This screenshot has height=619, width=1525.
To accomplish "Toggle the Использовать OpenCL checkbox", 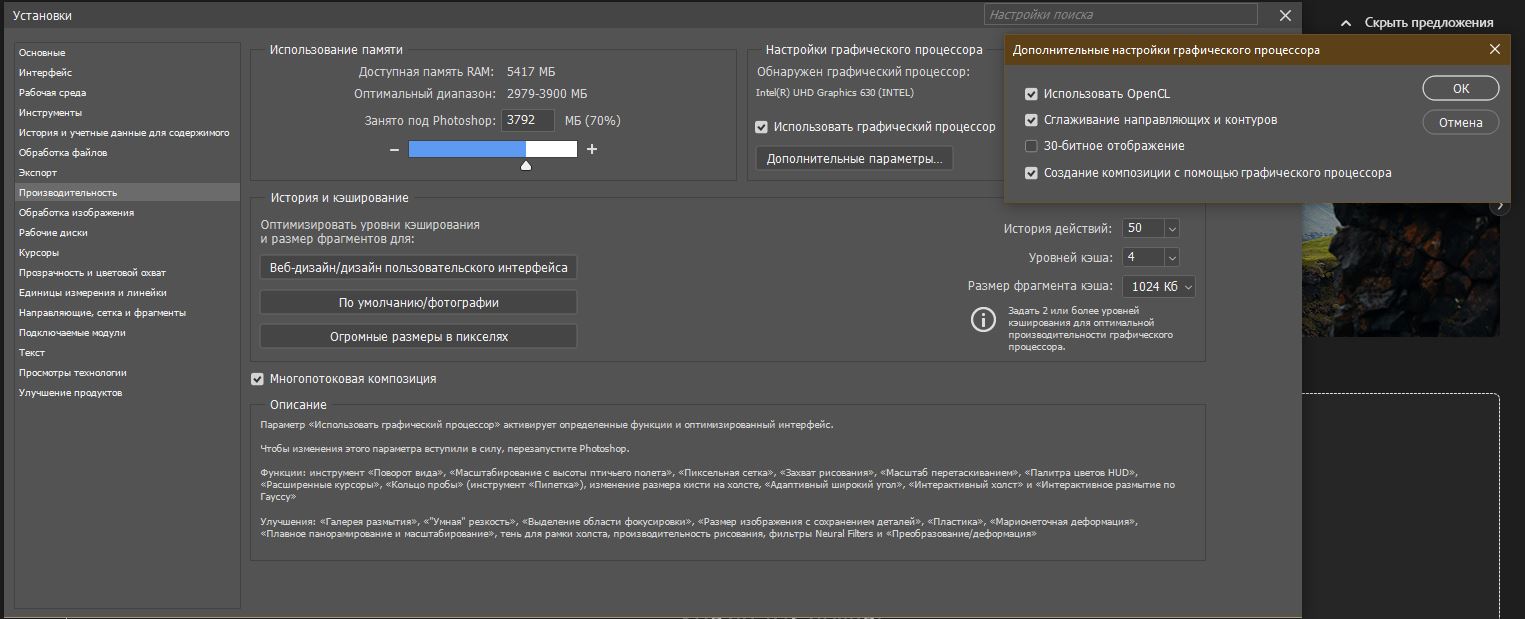I will coord(1031,94).
